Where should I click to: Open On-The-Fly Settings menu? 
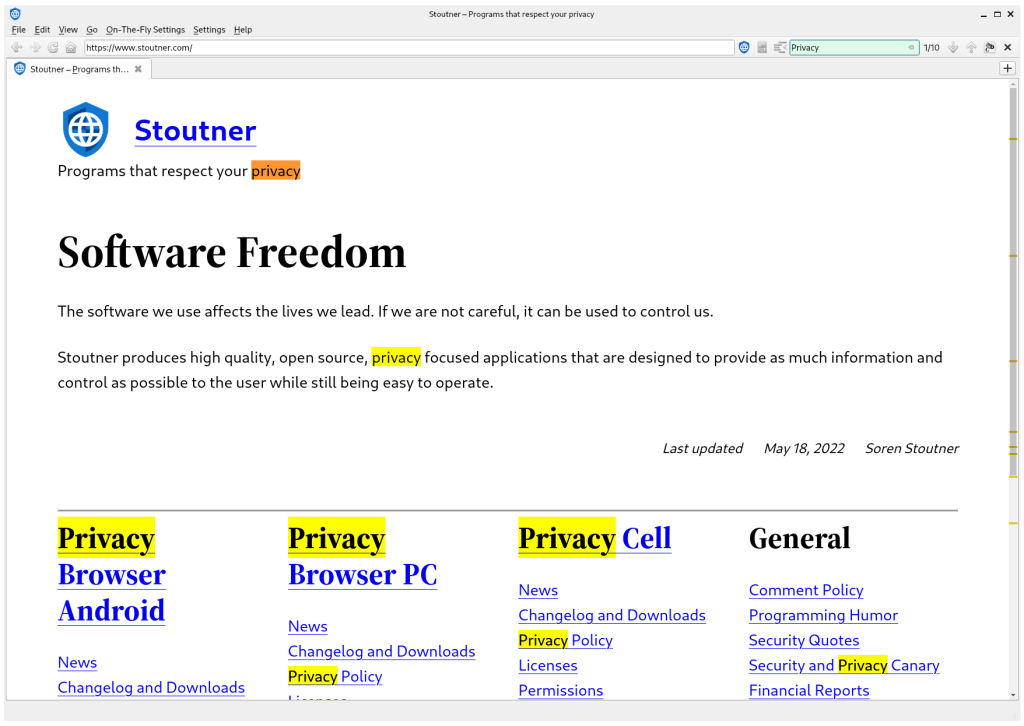(x=145, y=30)
